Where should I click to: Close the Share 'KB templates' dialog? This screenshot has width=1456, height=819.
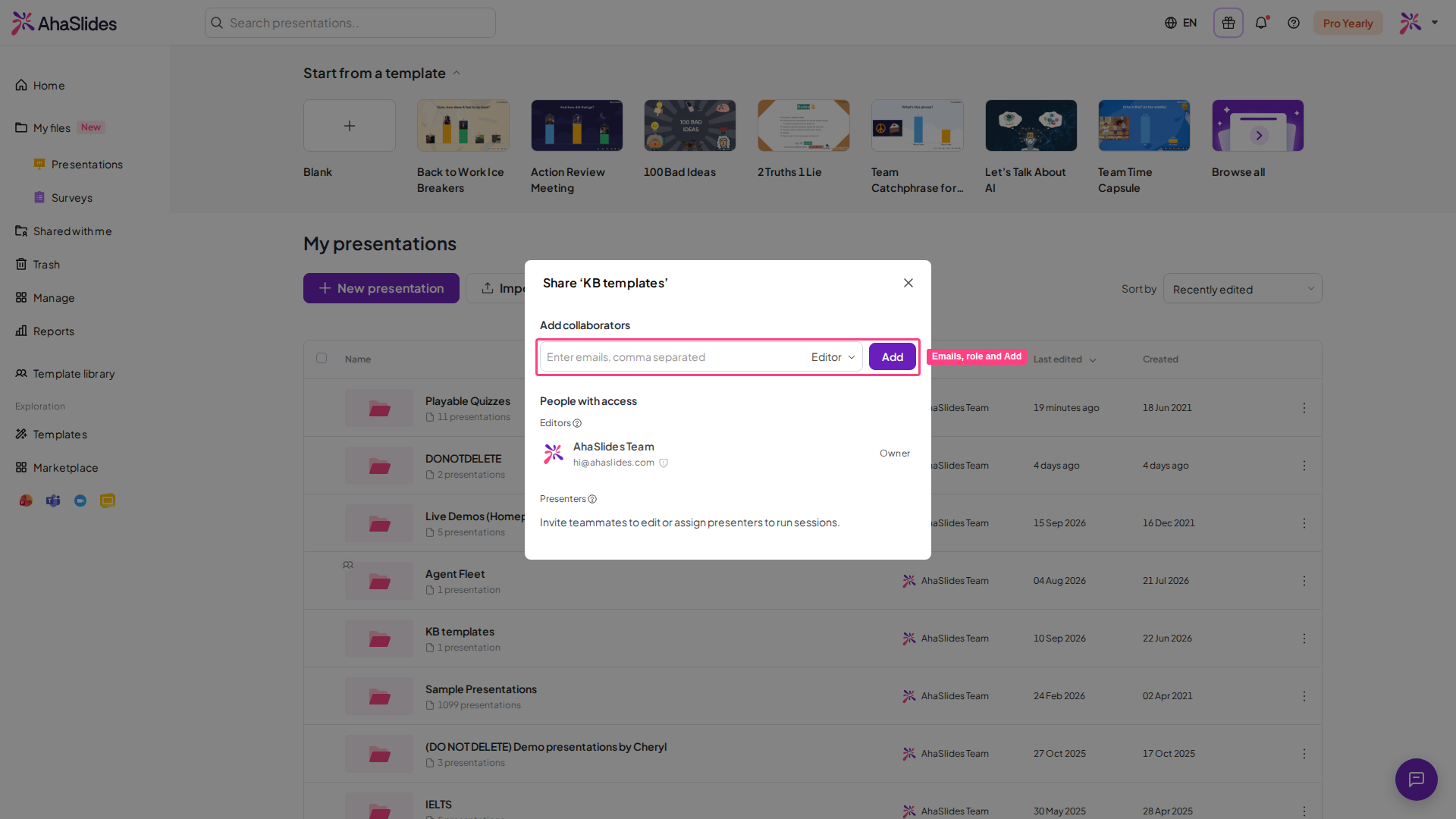(908, 283)
